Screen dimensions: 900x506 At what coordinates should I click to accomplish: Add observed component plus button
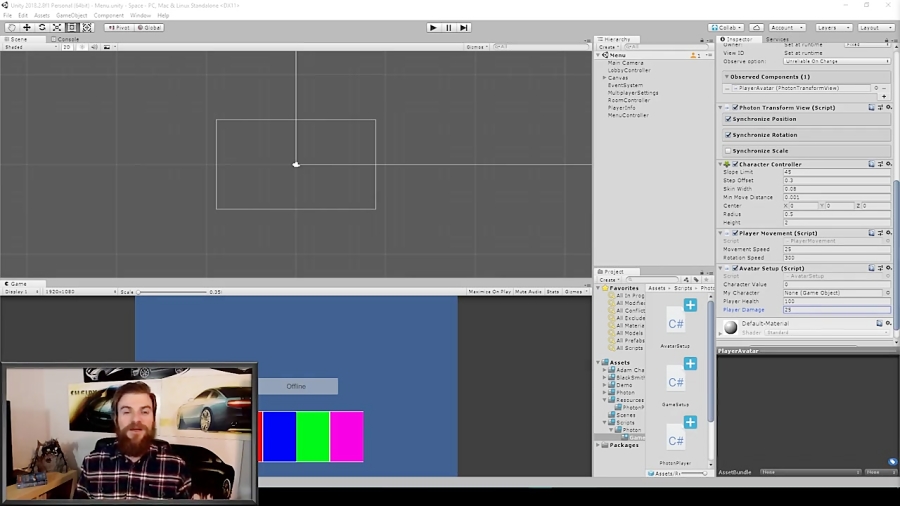coord(884,96)
